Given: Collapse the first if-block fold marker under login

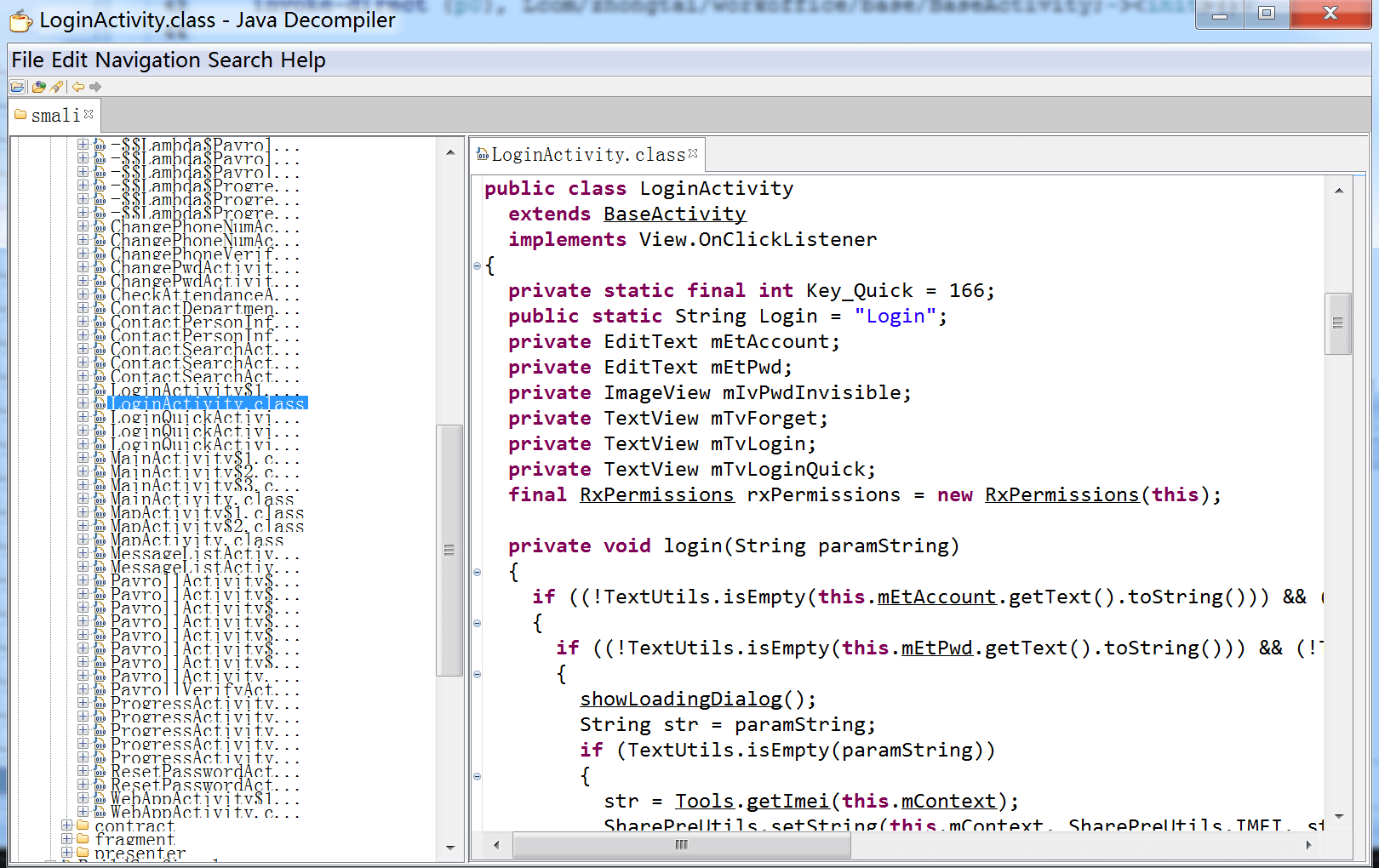Looking at the screenshot, I should (478, 623).
